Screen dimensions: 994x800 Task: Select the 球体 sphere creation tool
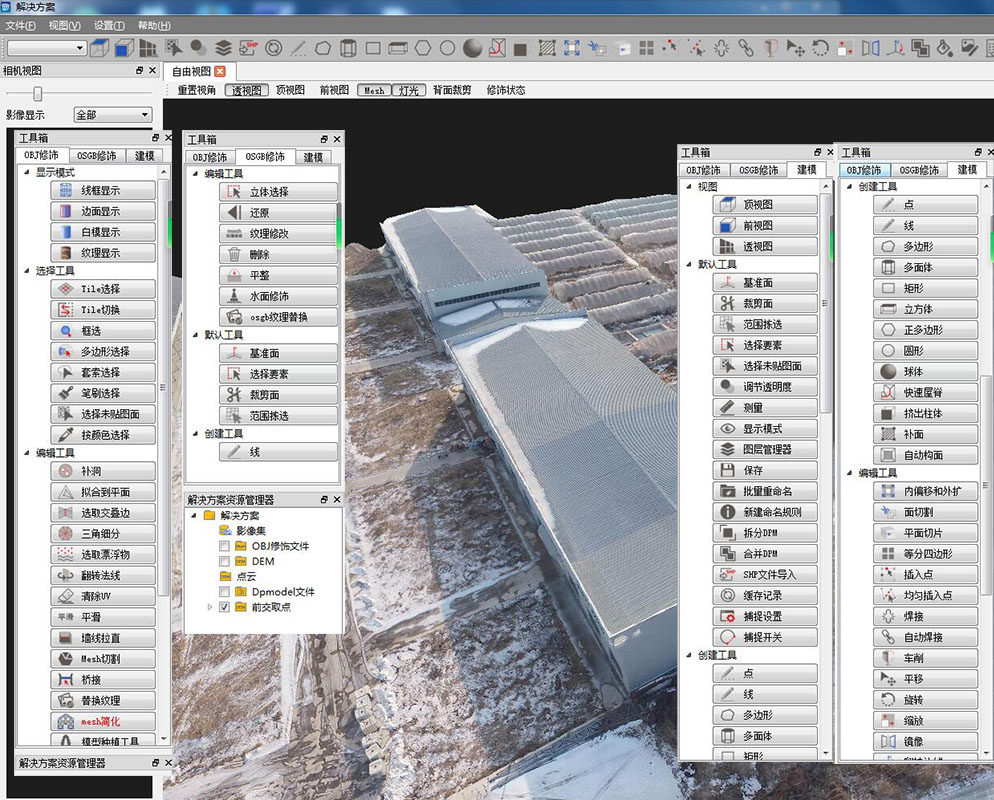(x=924, y=371)
